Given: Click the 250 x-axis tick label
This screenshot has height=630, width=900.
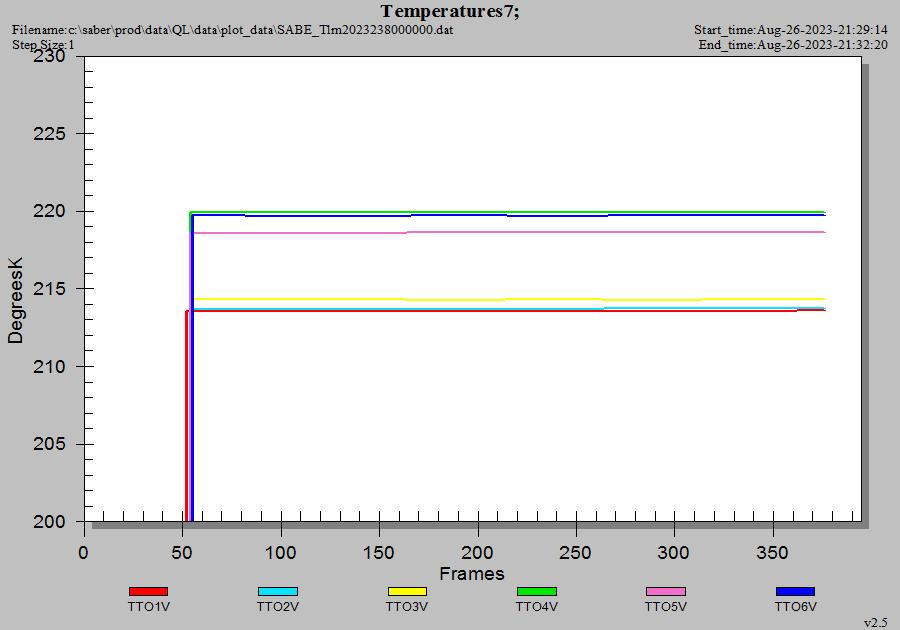Looking at the screenshot, I should coord(575,553).
